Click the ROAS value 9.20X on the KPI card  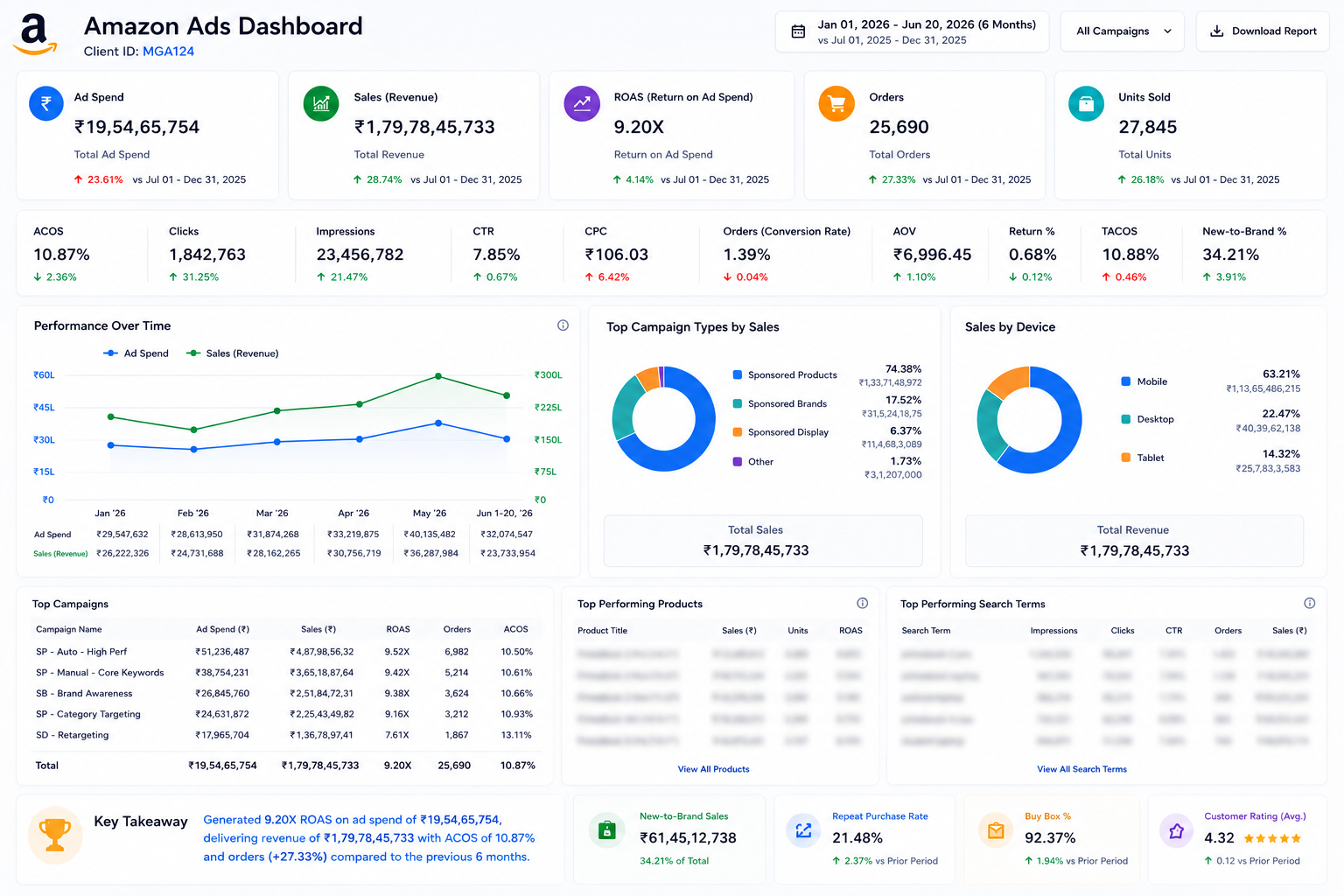pyautogui.click(x=639, y=127)
